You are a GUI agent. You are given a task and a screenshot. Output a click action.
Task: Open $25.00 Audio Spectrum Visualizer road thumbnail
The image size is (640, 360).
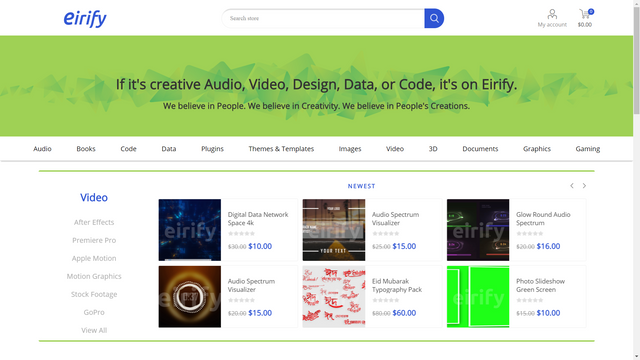334,230
